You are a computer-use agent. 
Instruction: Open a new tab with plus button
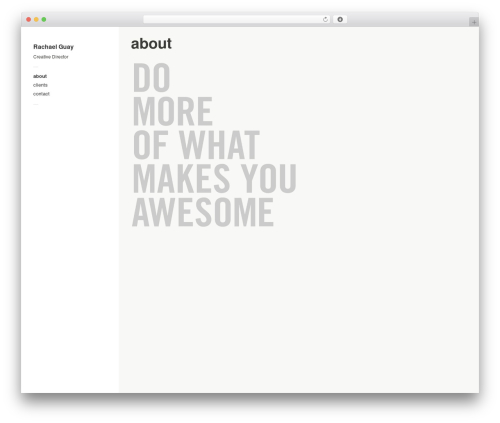coord(474,22)
